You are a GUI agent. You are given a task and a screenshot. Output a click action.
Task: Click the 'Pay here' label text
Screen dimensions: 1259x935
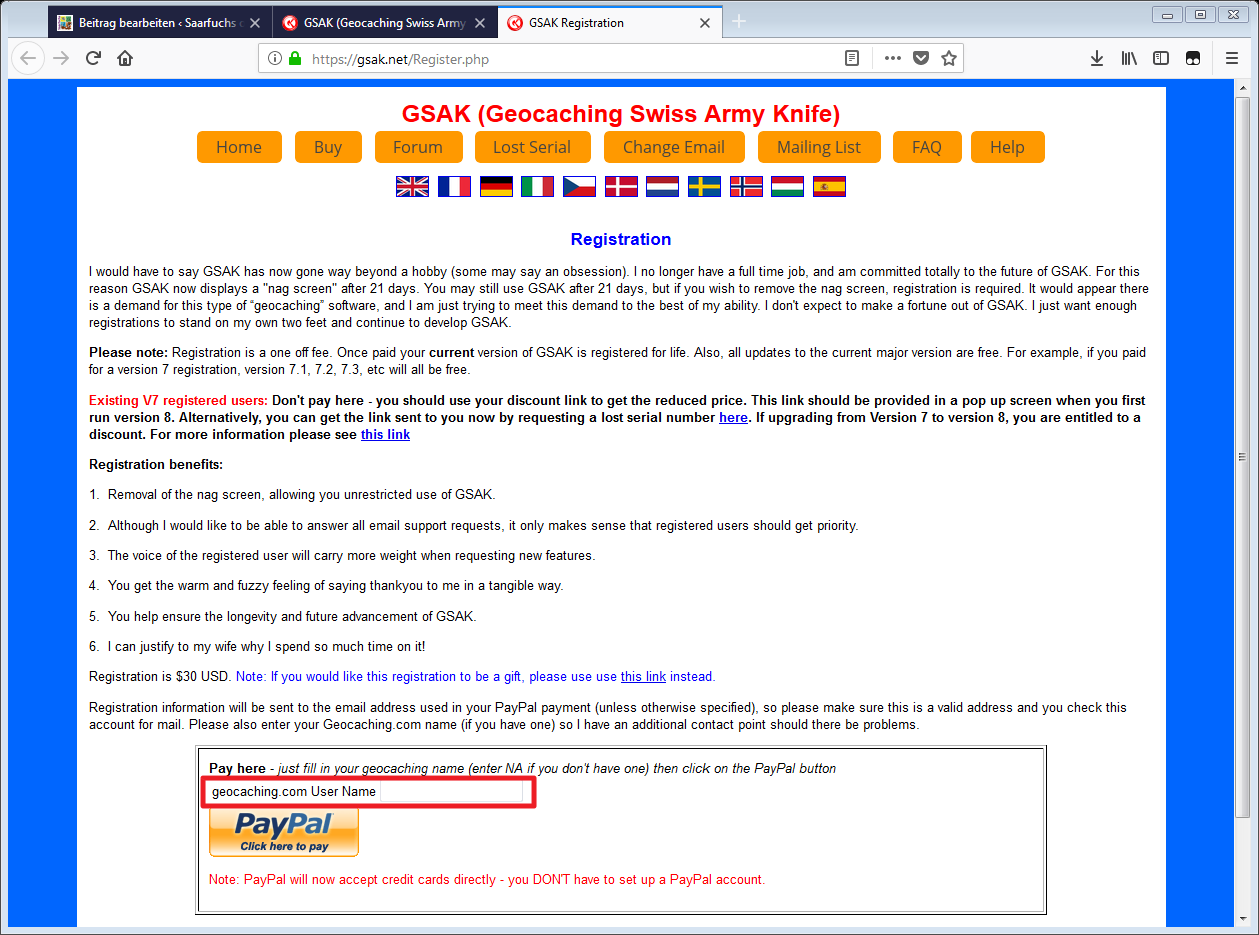(x=237, y=768)
